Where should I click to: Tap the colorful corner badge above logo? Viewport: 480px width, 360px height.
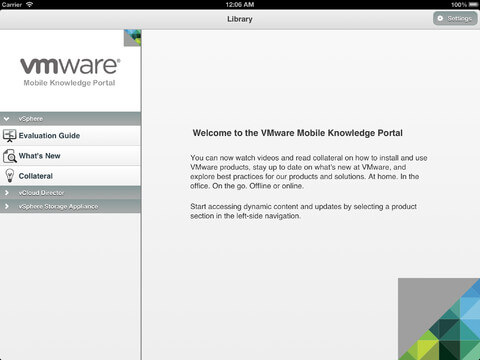coord(132,38)
